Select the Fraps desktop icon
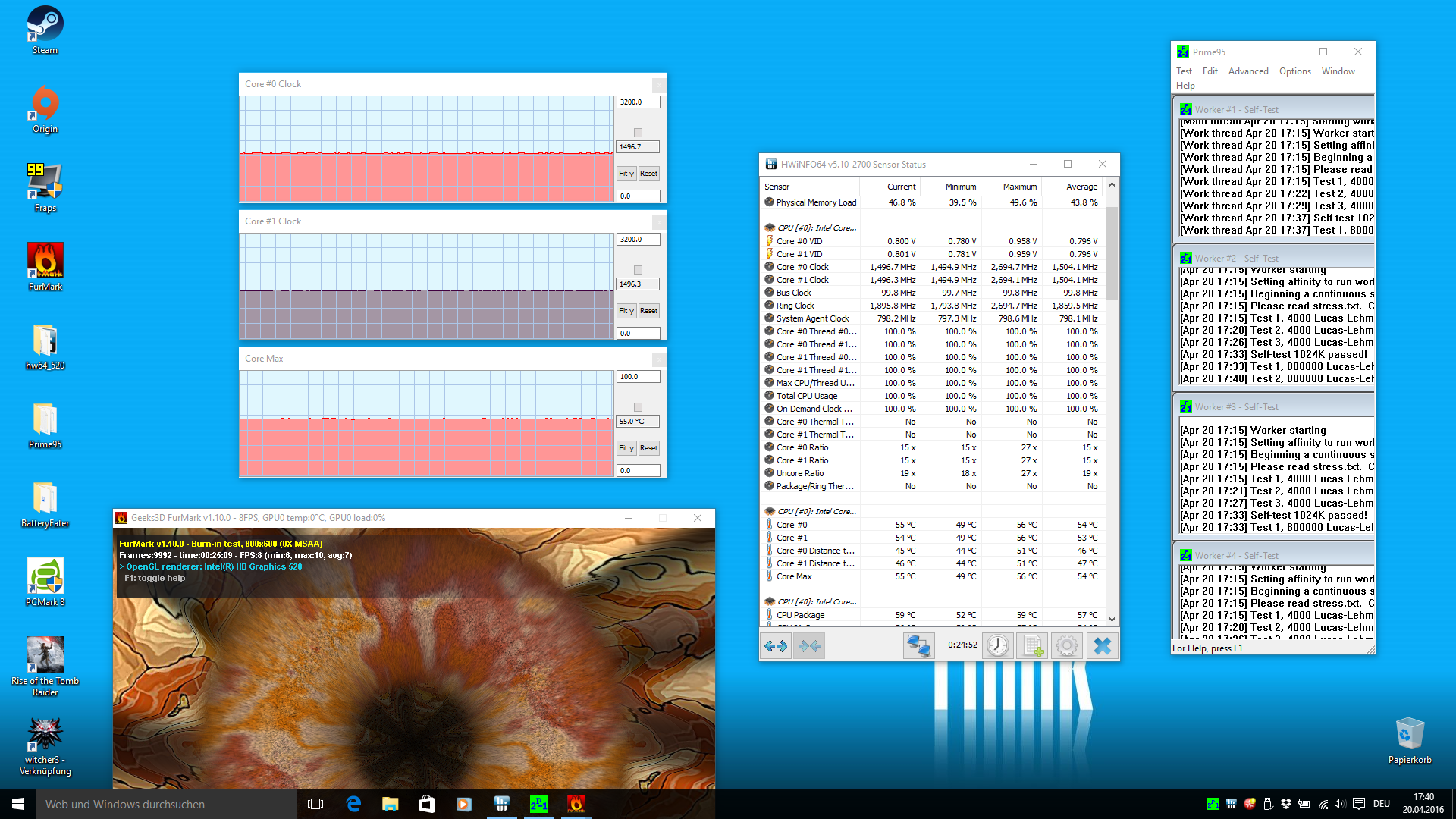This screenshot has width=1456, height=819. pos(45,188)
